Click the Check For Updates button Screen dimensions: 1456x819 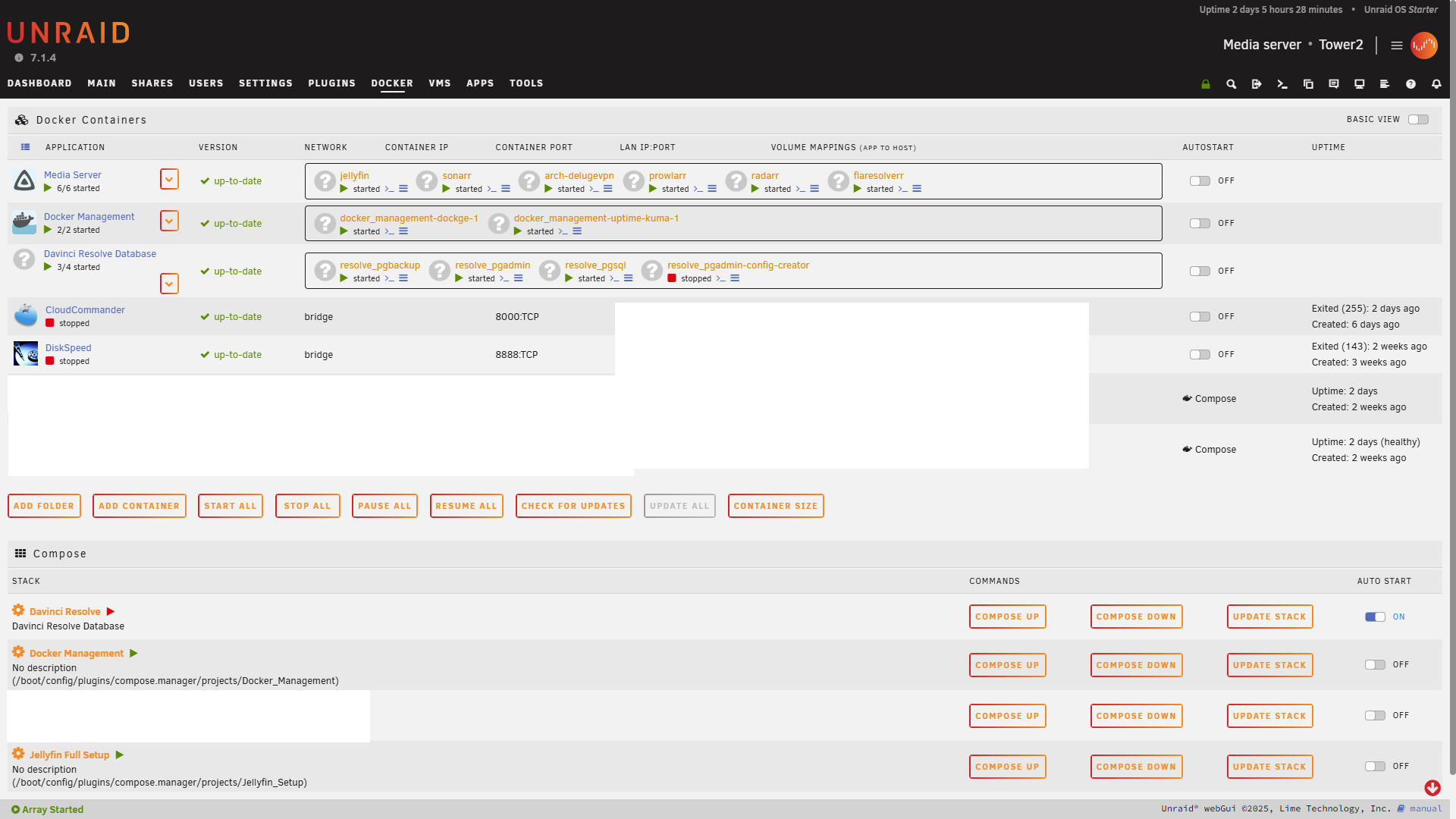573,506
